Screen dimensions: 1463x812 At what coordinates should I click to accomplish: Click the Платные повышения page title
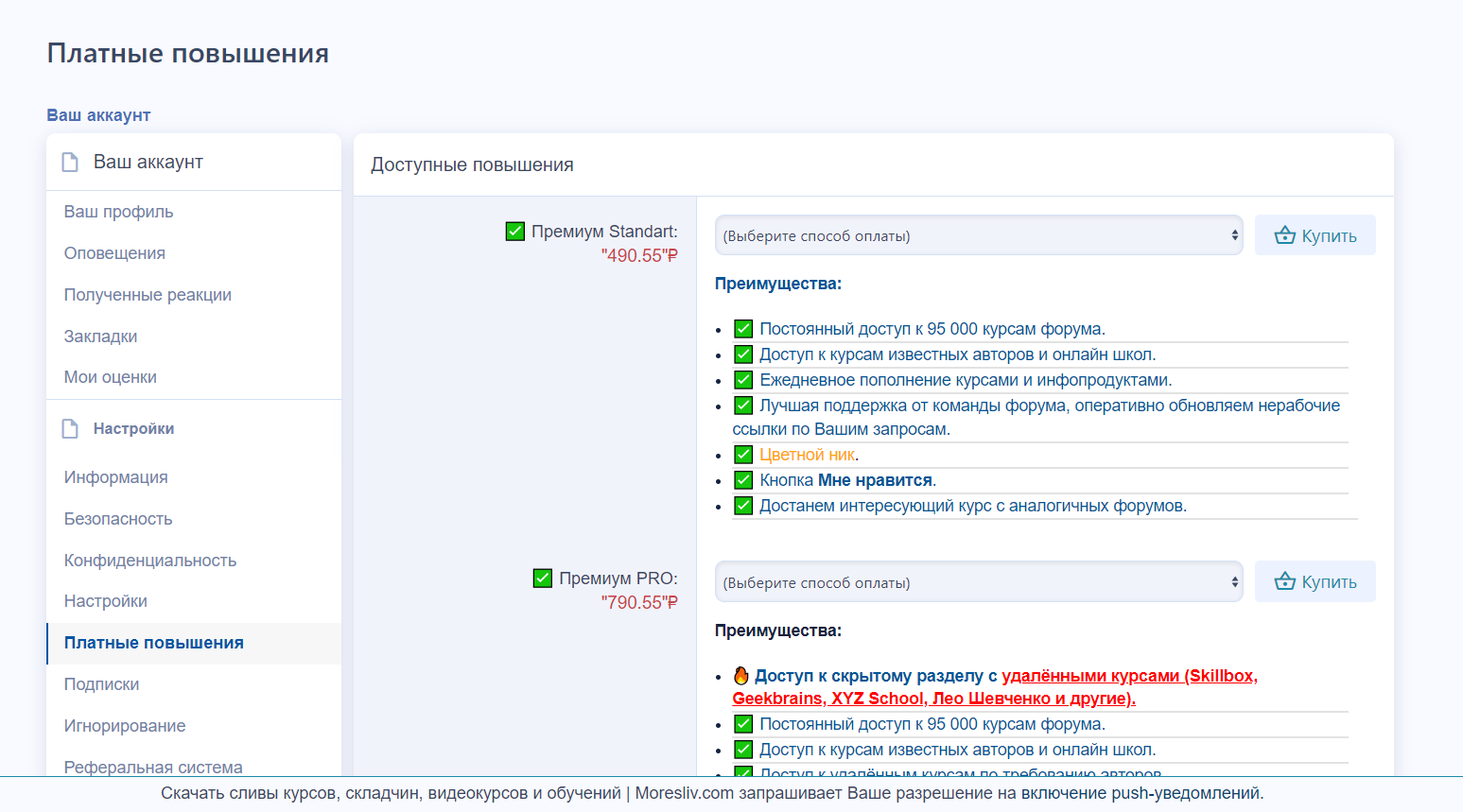[x=188, y=54]
